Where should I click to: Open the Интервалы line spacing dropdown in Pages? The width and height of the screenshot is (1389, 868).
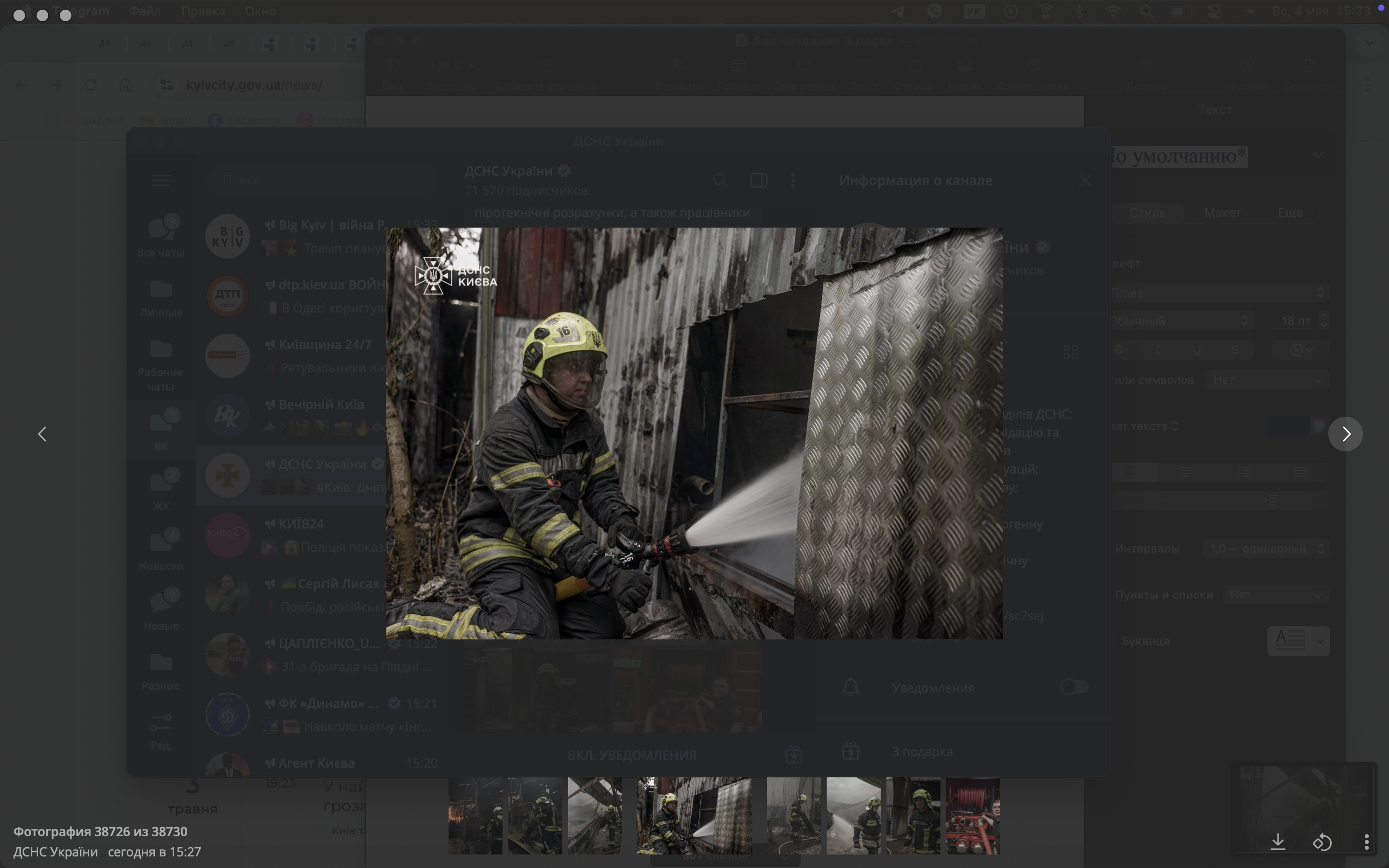(x=1266, y=548)
